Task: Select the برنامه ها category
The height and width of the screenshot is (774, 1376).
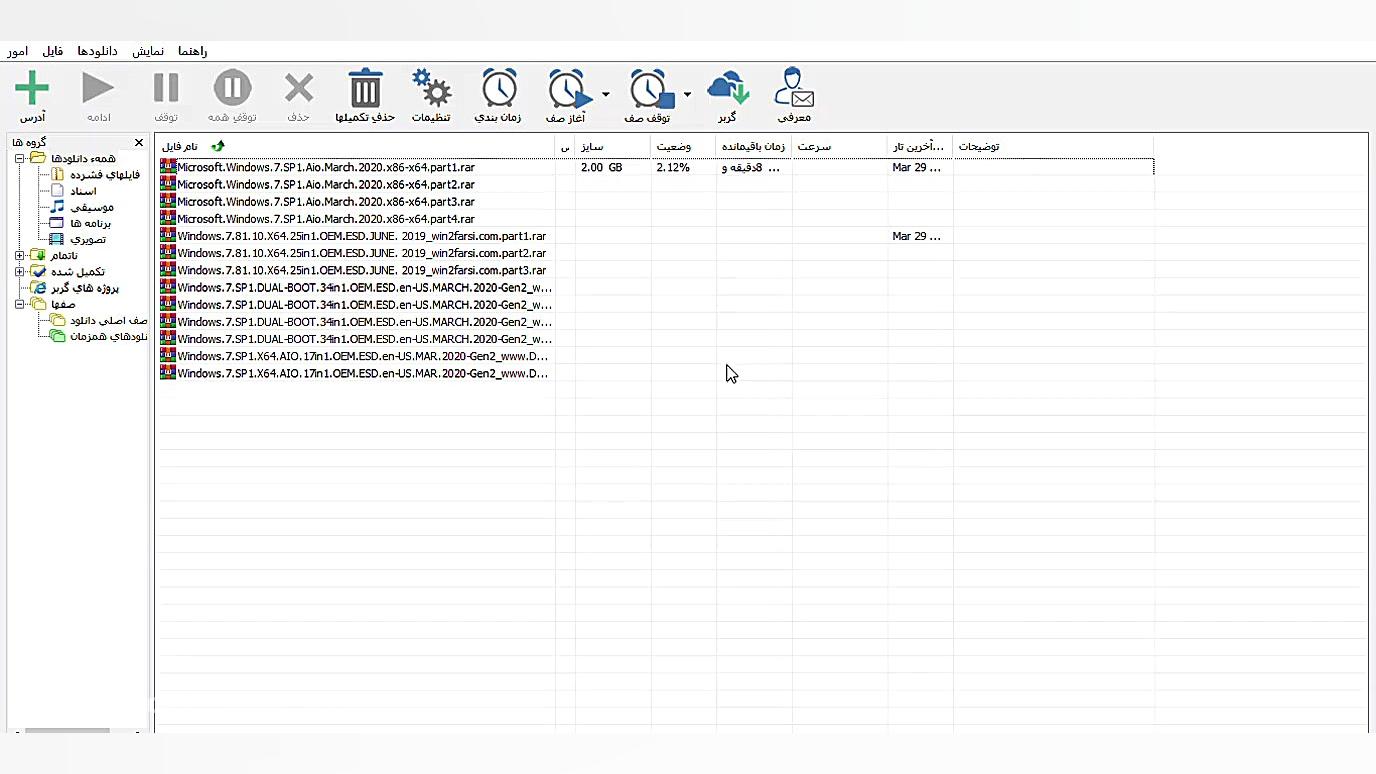Action: [91, 223]
